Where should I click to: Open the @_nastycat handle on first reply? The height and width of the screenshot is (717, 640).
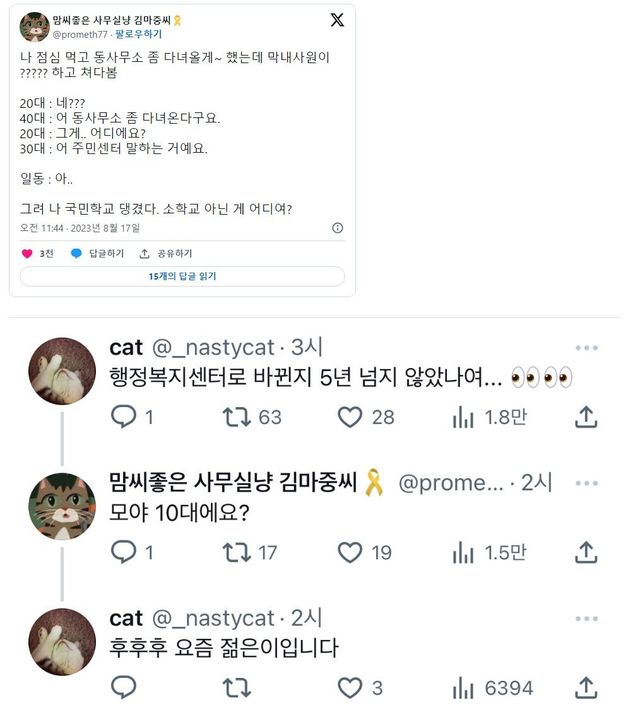[x=212, y=348]
